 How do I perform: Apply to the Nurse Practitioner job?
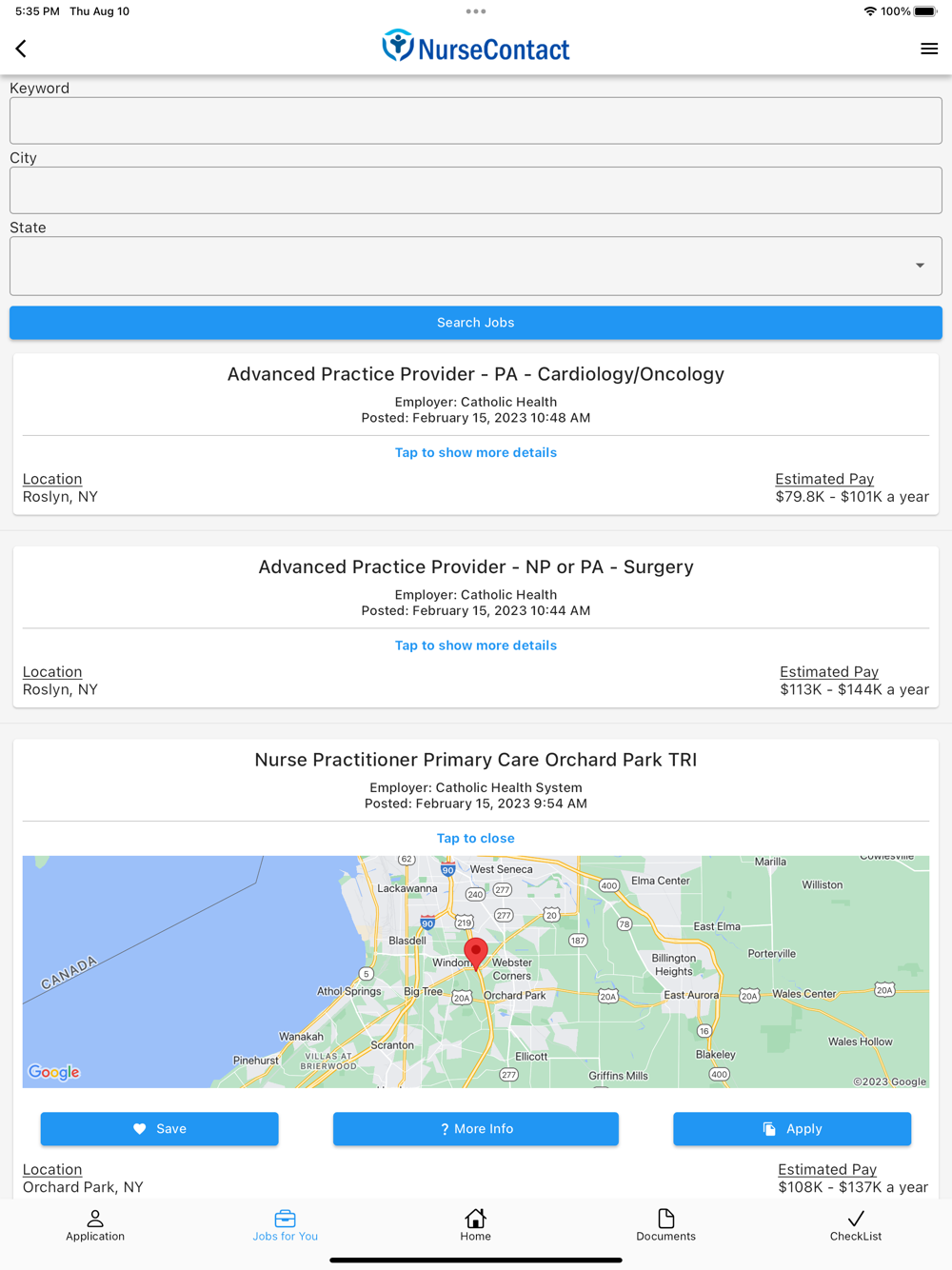pos(792,1129)
